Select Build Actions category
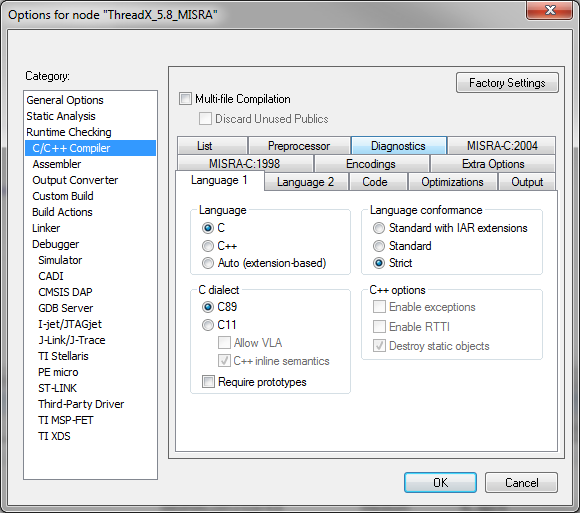 pos(90,212)
